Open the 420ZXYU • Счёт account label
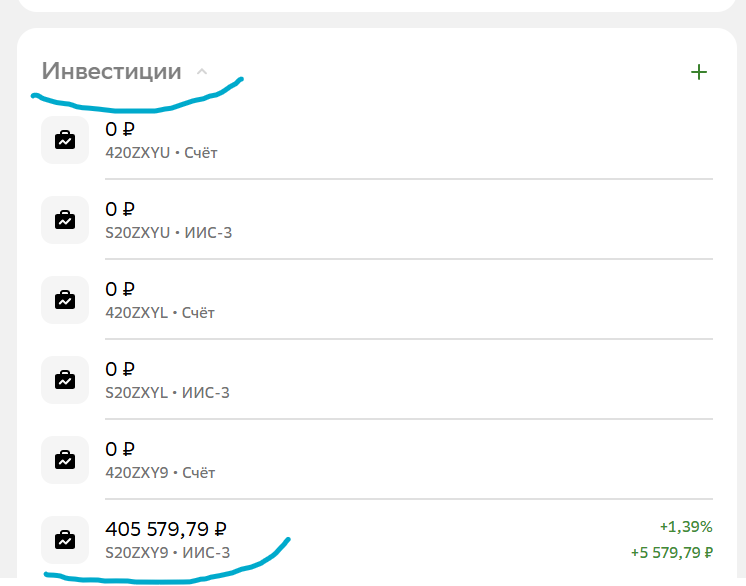This screenshot has width=746, height=586. point(161,153)
